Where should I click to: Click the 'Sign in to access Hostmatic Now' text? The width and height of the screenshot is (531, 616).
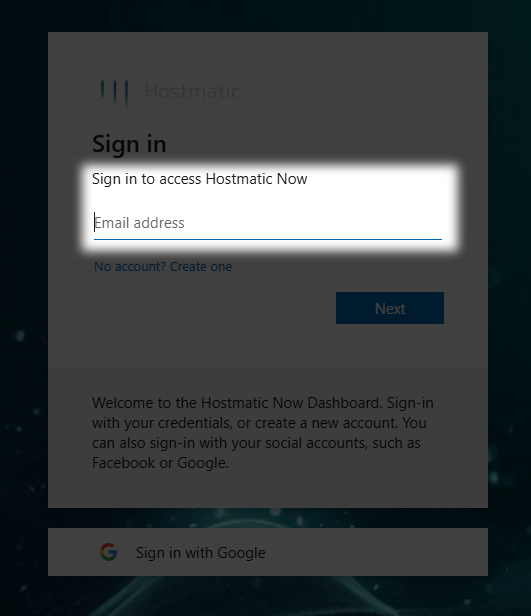pyautogui.click(x=200, y=179)
